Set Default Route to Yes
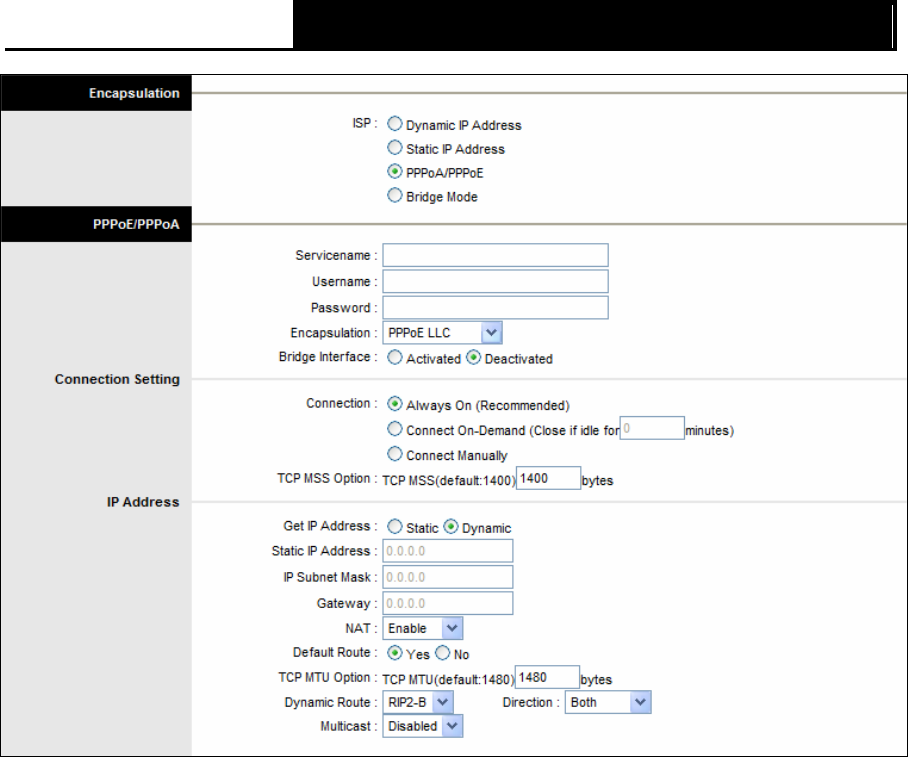The width and height of the screenshot is (908, 757). pos(394,653)
